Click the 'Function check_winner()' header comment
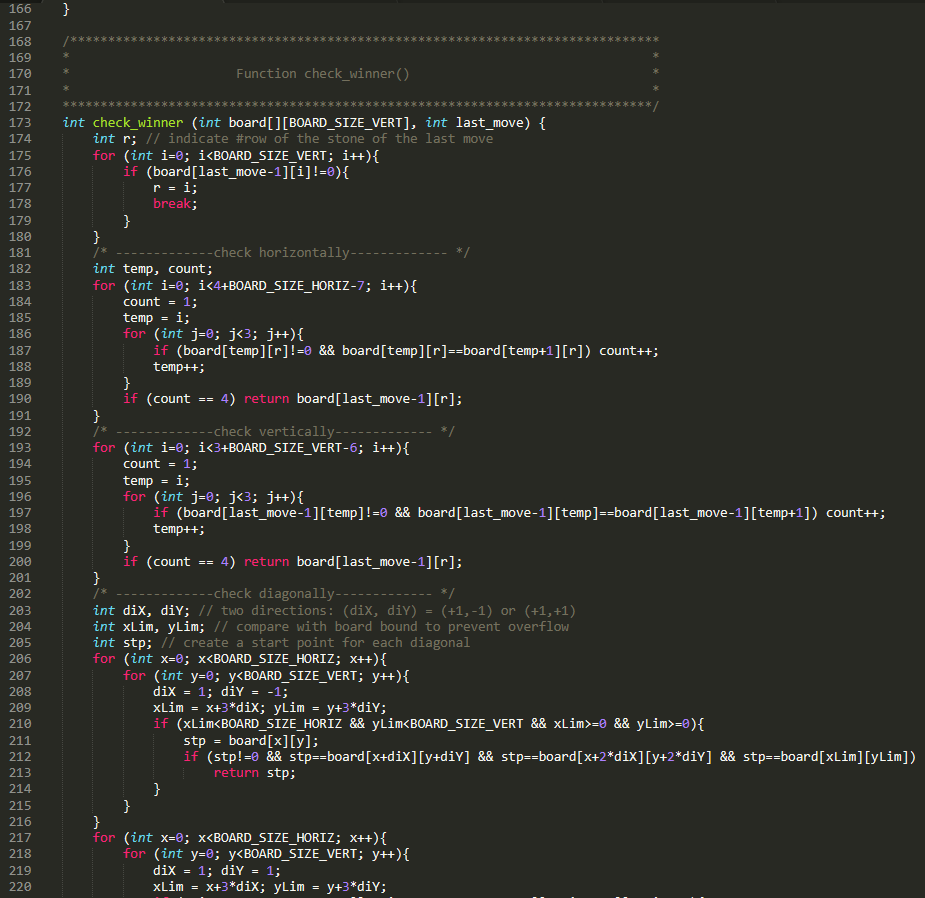 (323, 74)
